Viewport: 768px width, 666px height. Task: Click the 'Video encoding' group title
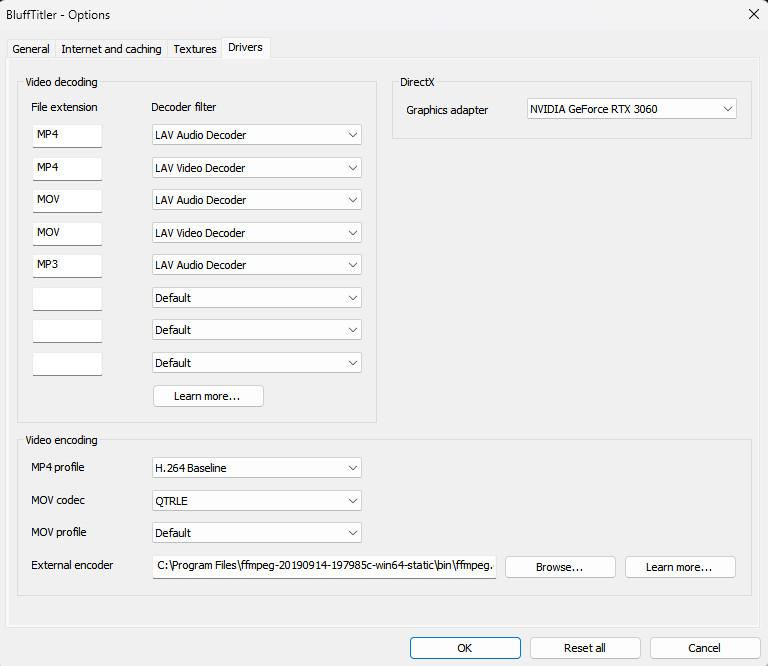pyautogui.click(x=61, y=440)
